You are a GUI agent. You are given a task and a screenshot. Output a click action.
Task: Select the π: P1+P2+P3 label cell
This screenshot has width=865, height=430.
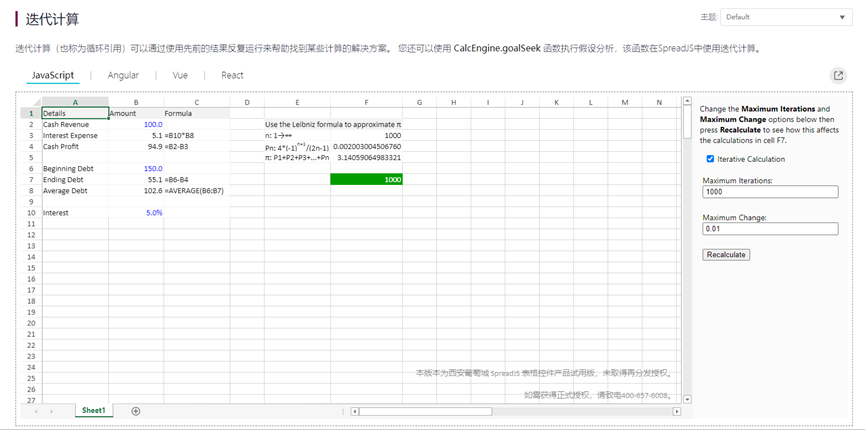tap(297, 157)
